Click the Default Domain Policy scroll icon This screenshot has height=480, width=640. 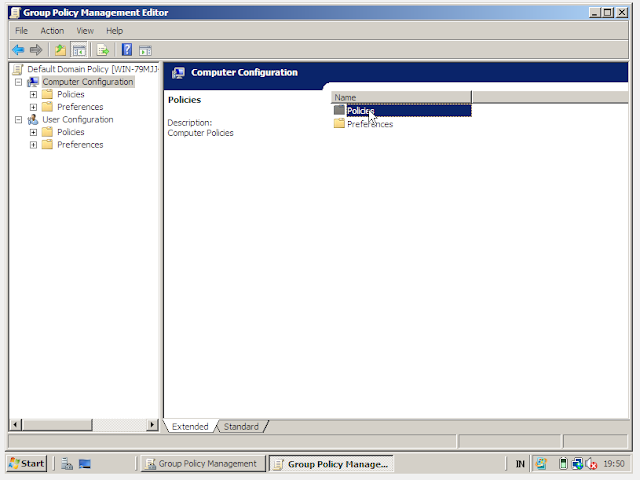(x=18, y=69)
